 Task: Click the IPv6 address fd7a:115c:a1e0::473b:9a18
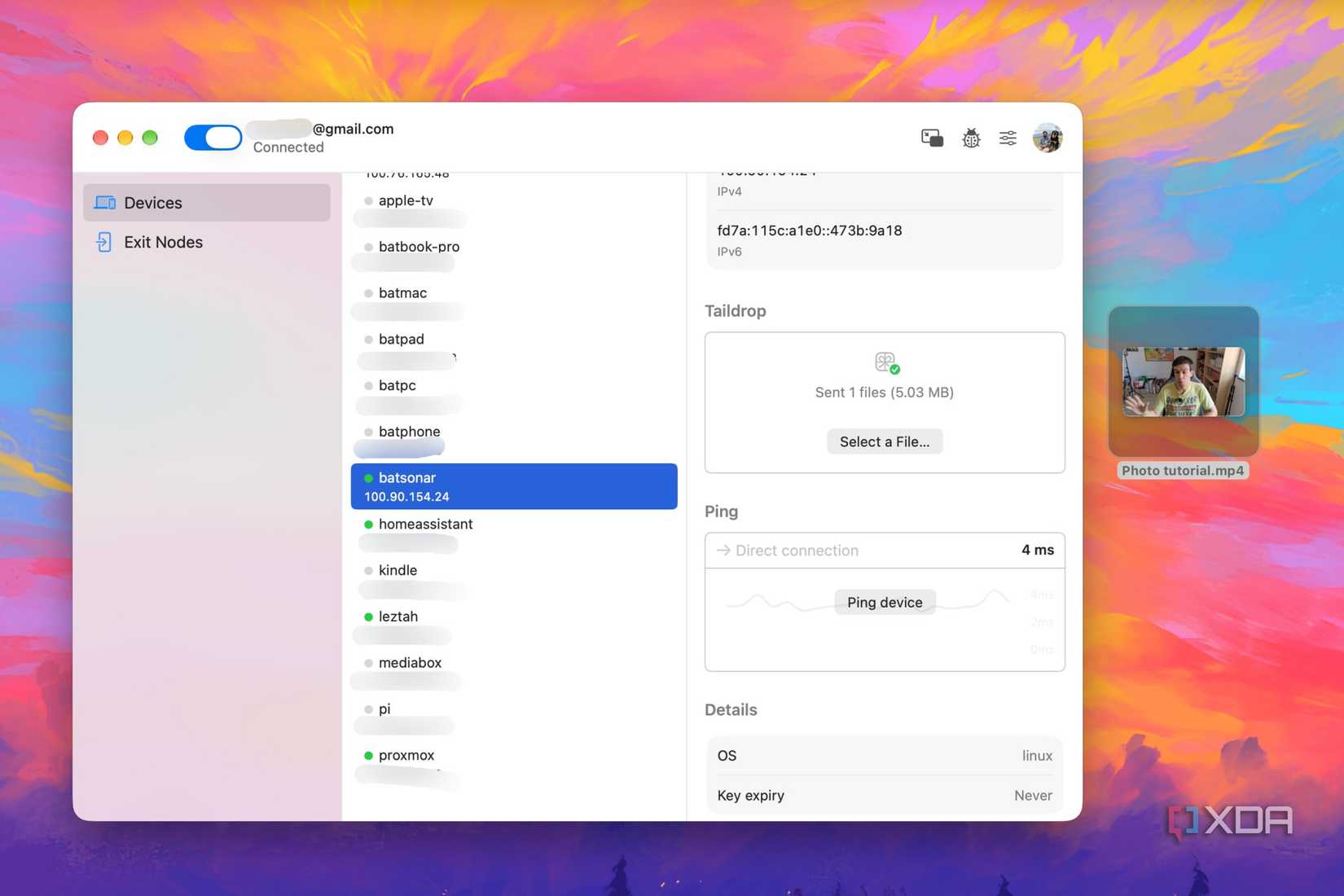810,231
